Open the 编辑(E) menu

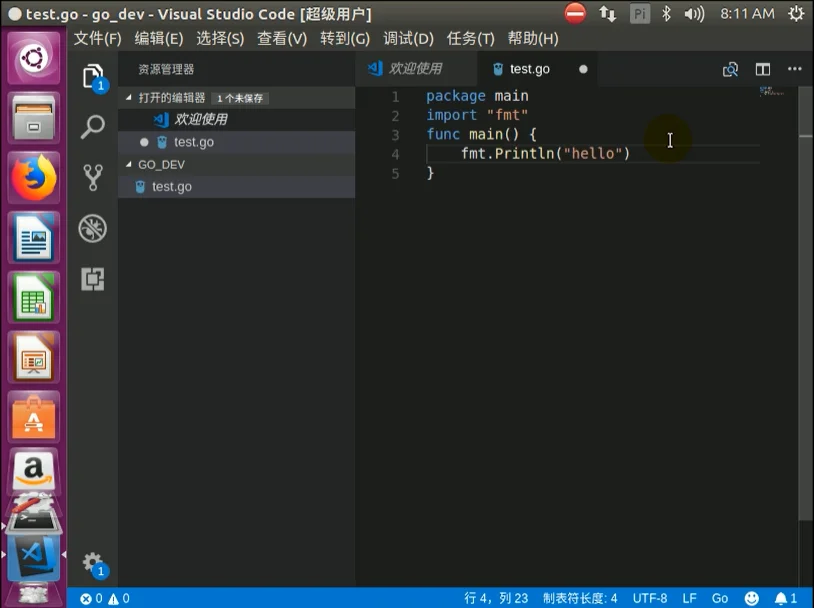159,38
